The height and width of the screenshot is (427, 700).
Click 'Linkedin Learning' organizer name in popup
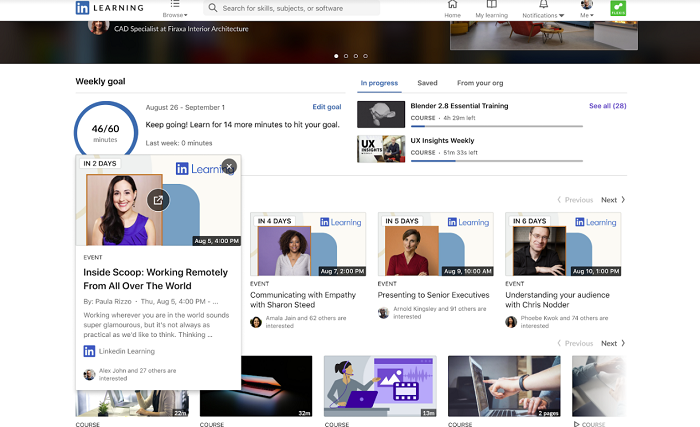(x=127, y=351)
